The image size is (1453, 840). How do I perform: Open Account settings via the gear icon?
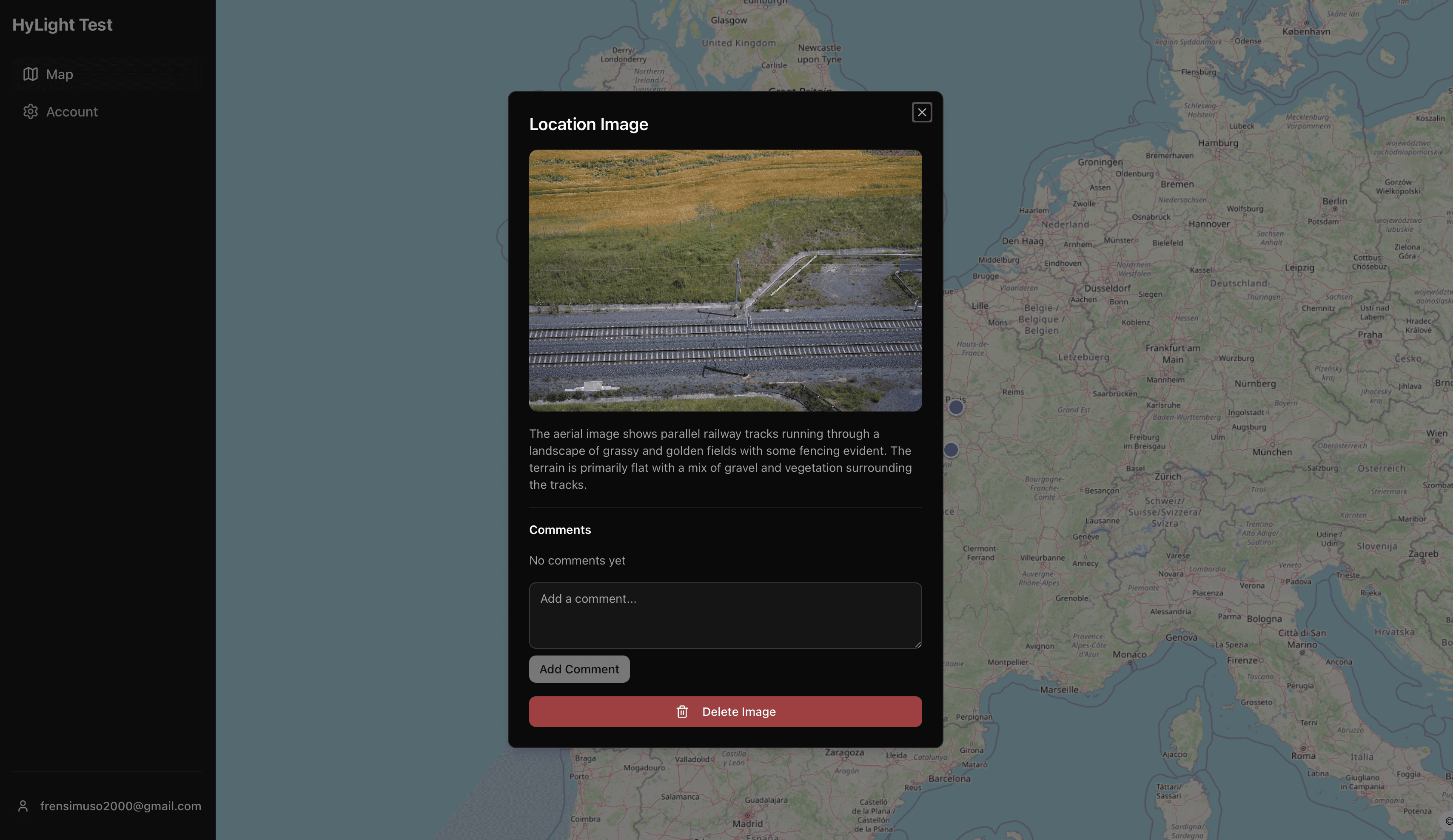point(31,111)
